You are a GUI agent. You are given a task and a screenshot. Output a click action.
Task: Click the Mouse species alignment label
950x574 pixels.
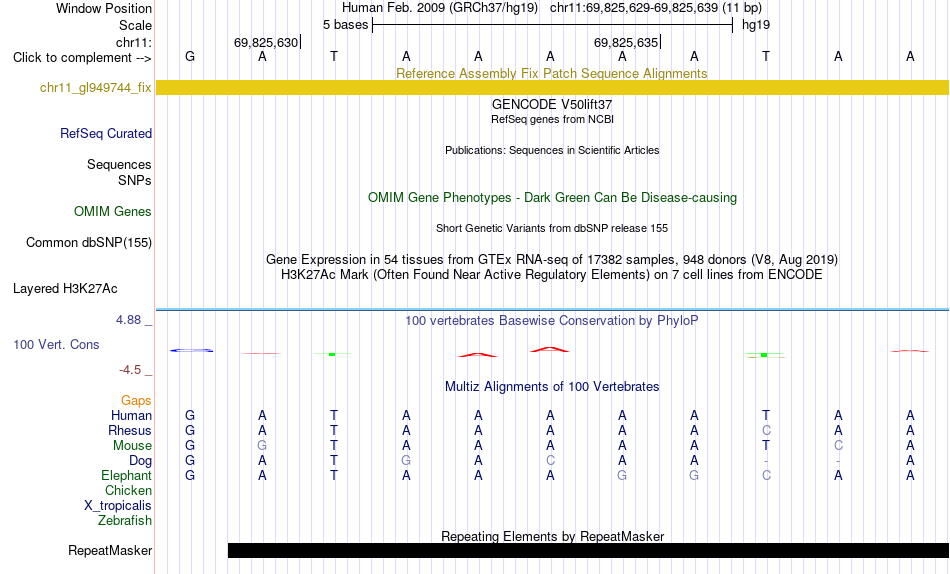coord(132,446)
